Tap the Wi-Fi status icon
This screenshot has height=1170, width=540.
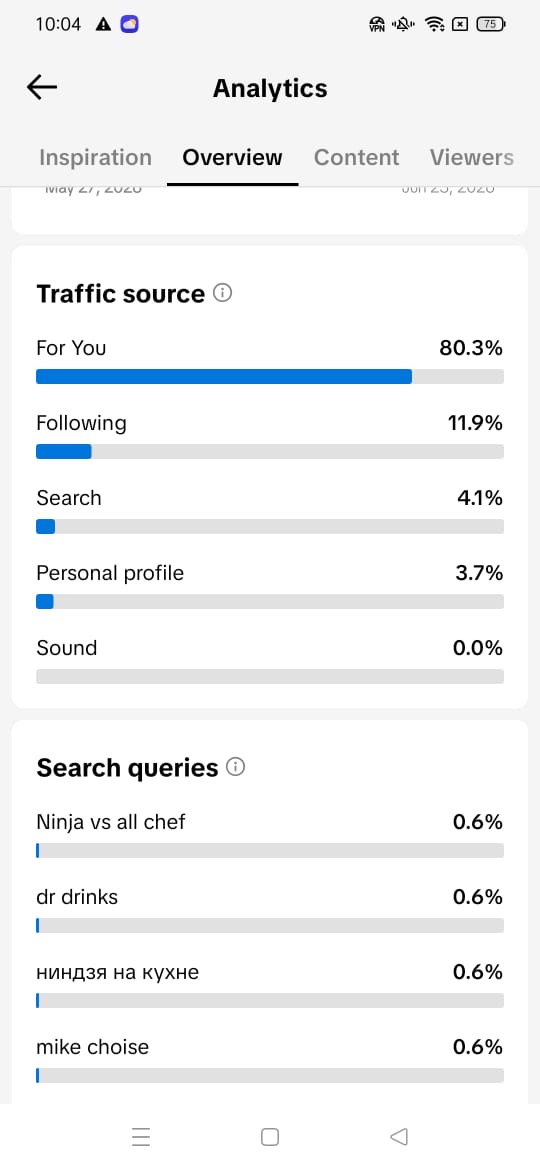pos(434,25)
